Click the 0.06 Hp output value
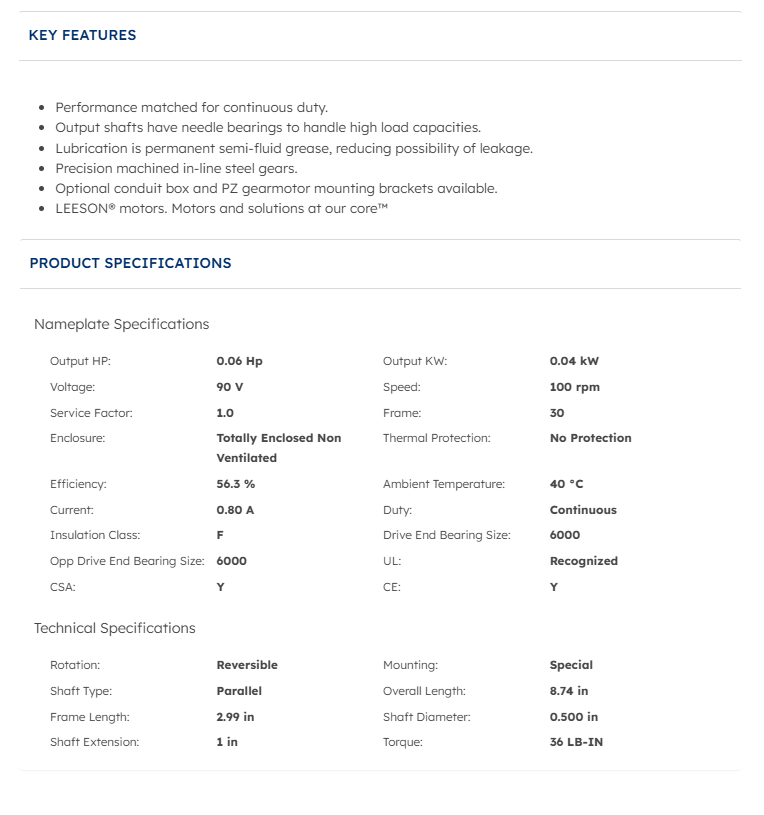 (x=239, y=361)
